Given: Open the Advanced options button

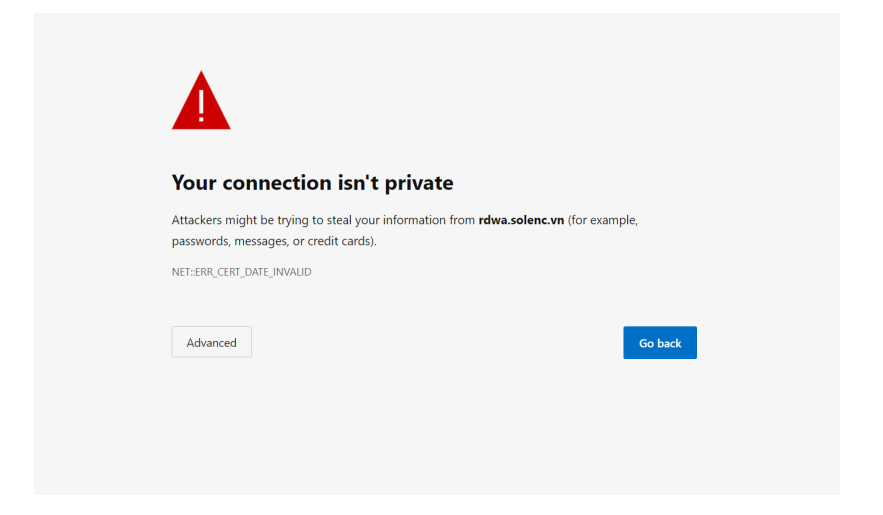Looking at the screenshot, I should coord(211,342).
